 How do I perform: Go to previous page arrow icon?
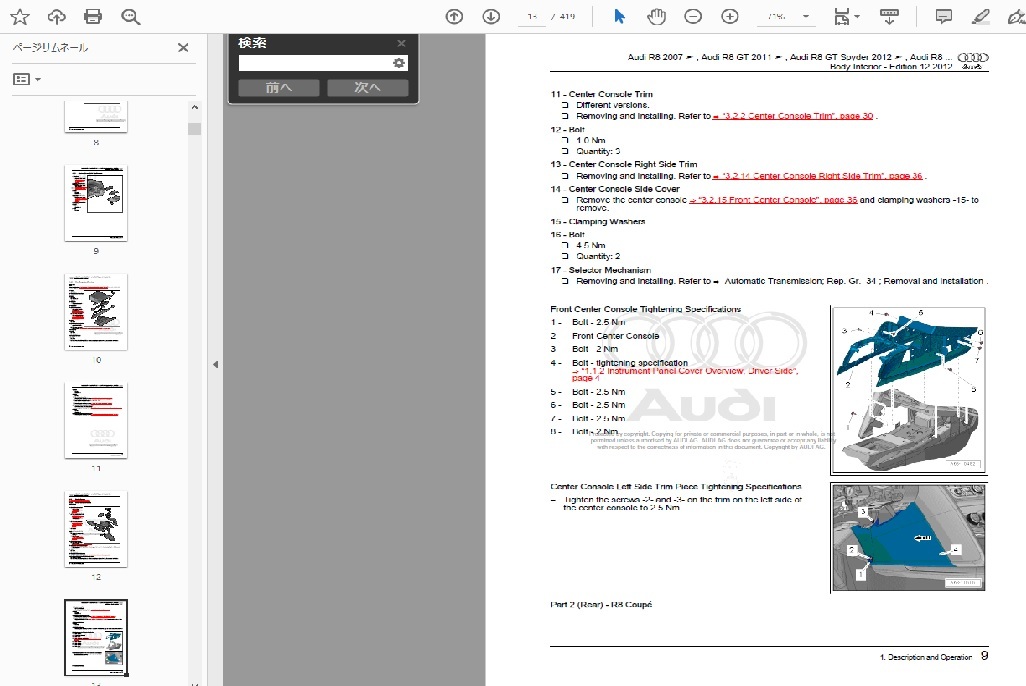[x=454, y=16]
